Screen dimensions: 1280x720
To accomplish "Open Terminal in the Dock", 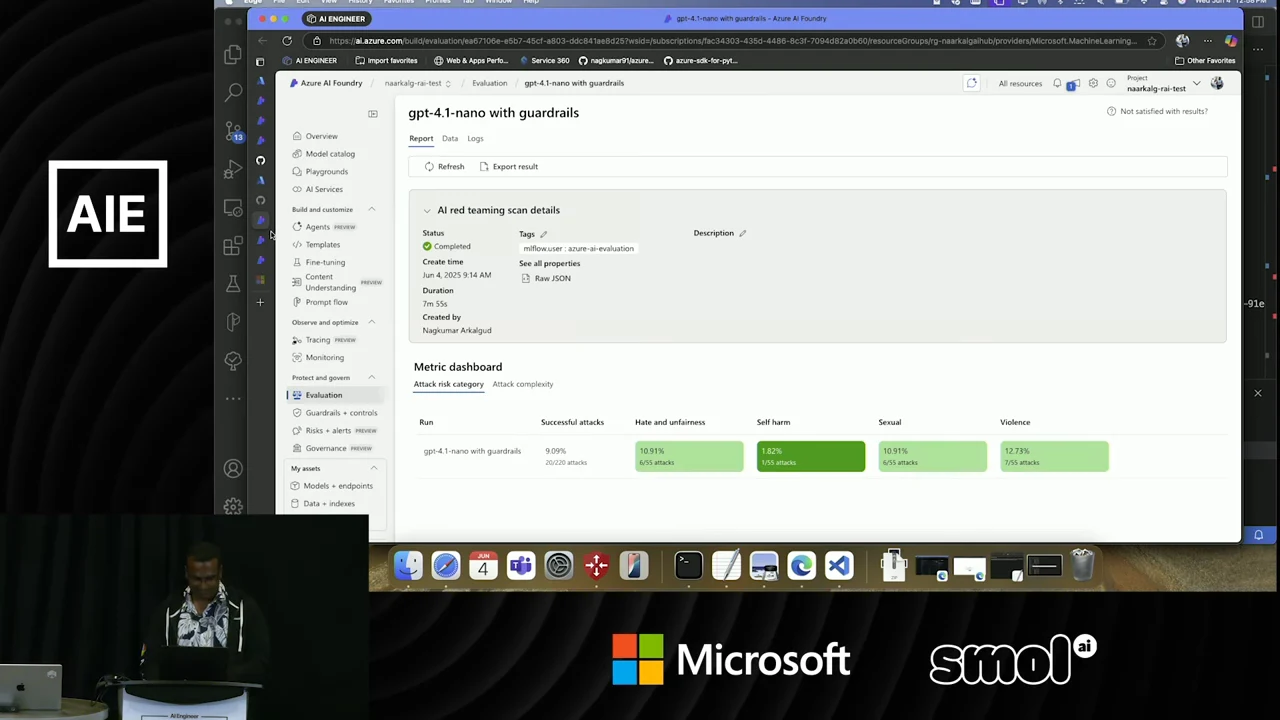I will click(x=688, y=566).
